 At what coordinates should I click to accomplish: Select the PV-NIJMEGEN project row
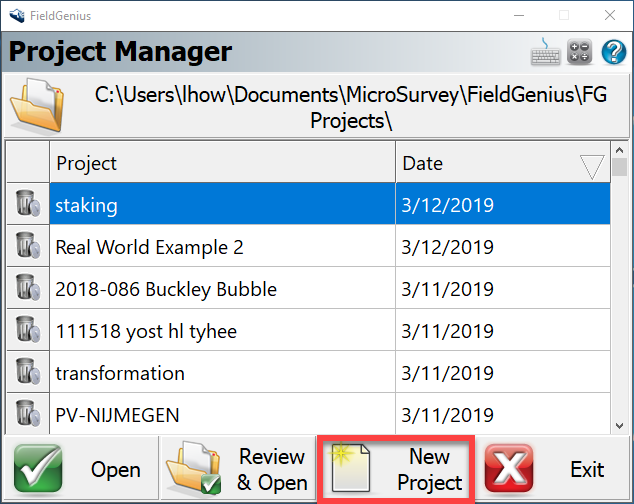[x=222, y=412]
